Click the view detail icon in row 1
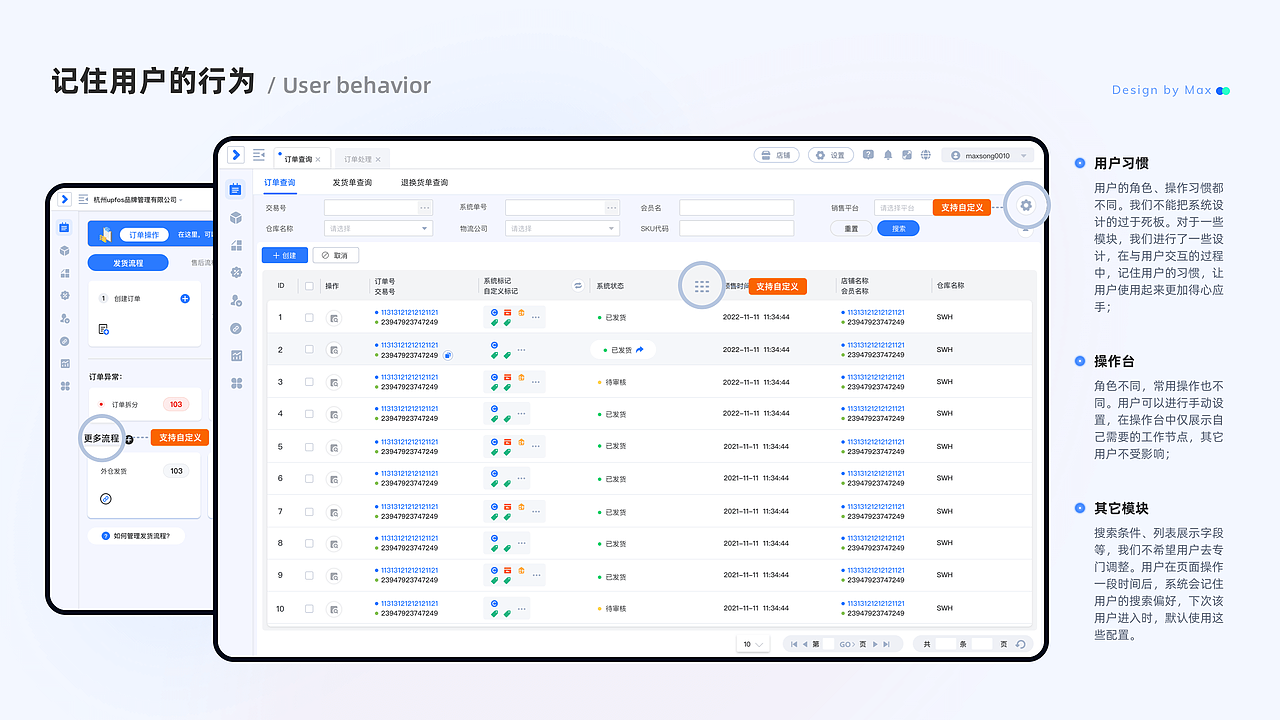 pyautogui.click(x=333, y=317)
